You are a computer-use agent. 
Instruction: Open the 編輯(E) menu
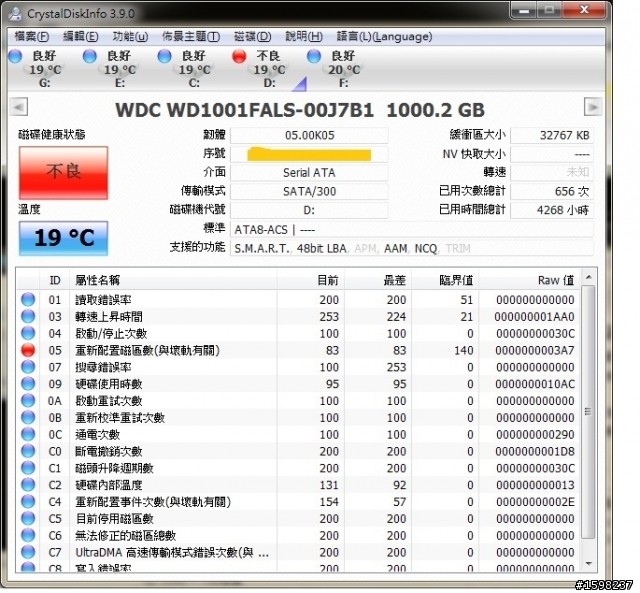[80, 37]
